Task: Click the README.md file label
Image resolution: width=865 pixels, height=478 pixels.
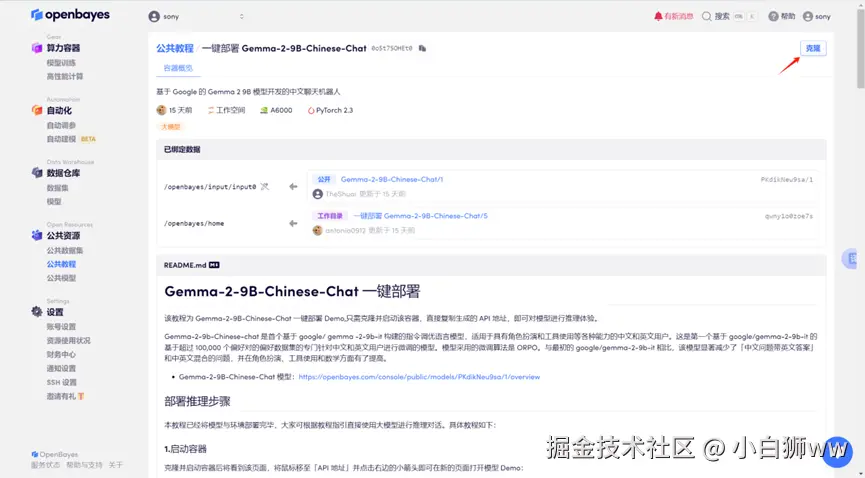Action: coord(185,265)
